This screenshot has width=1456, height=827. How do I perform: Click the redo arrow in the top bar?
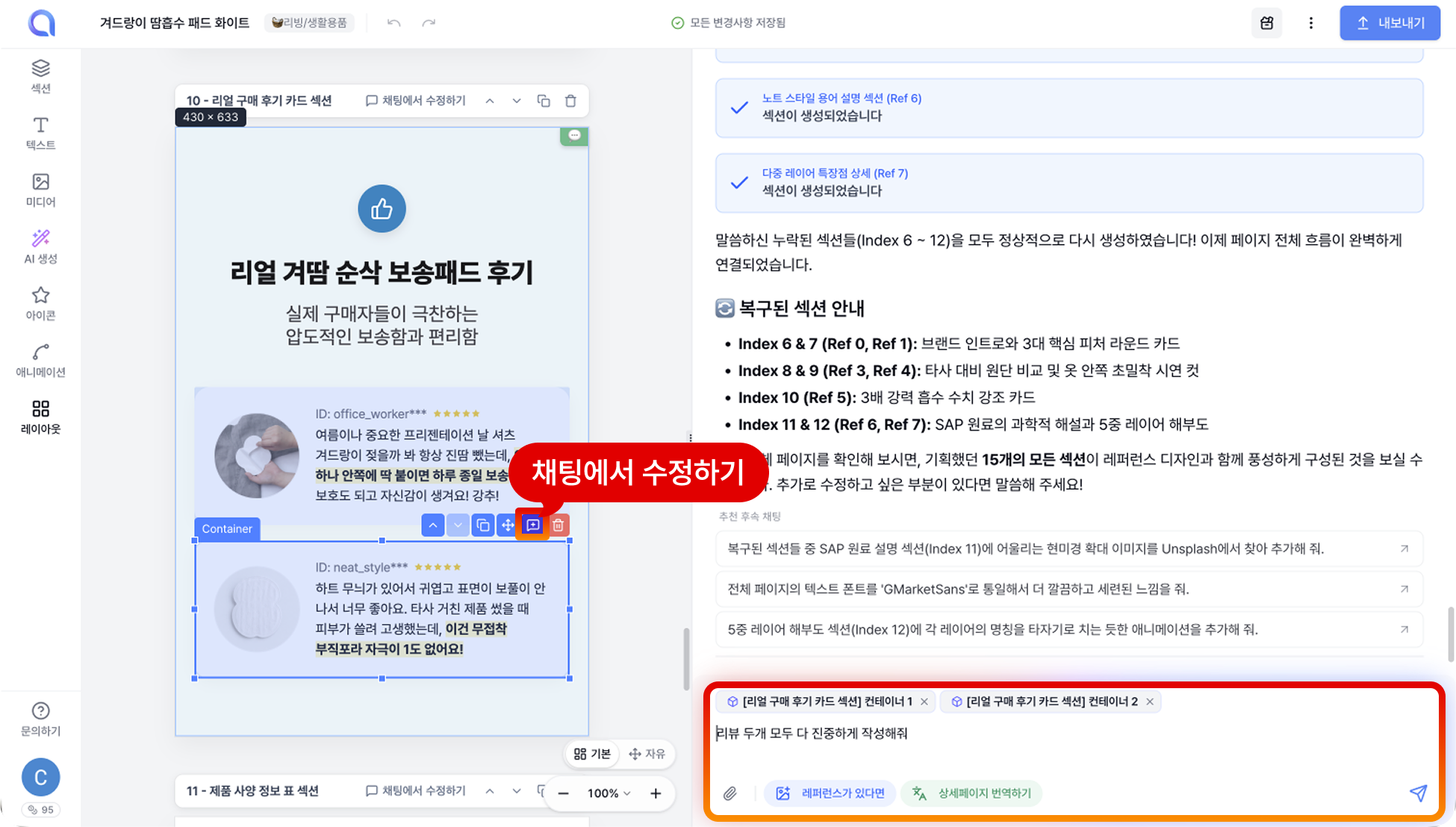429,23
